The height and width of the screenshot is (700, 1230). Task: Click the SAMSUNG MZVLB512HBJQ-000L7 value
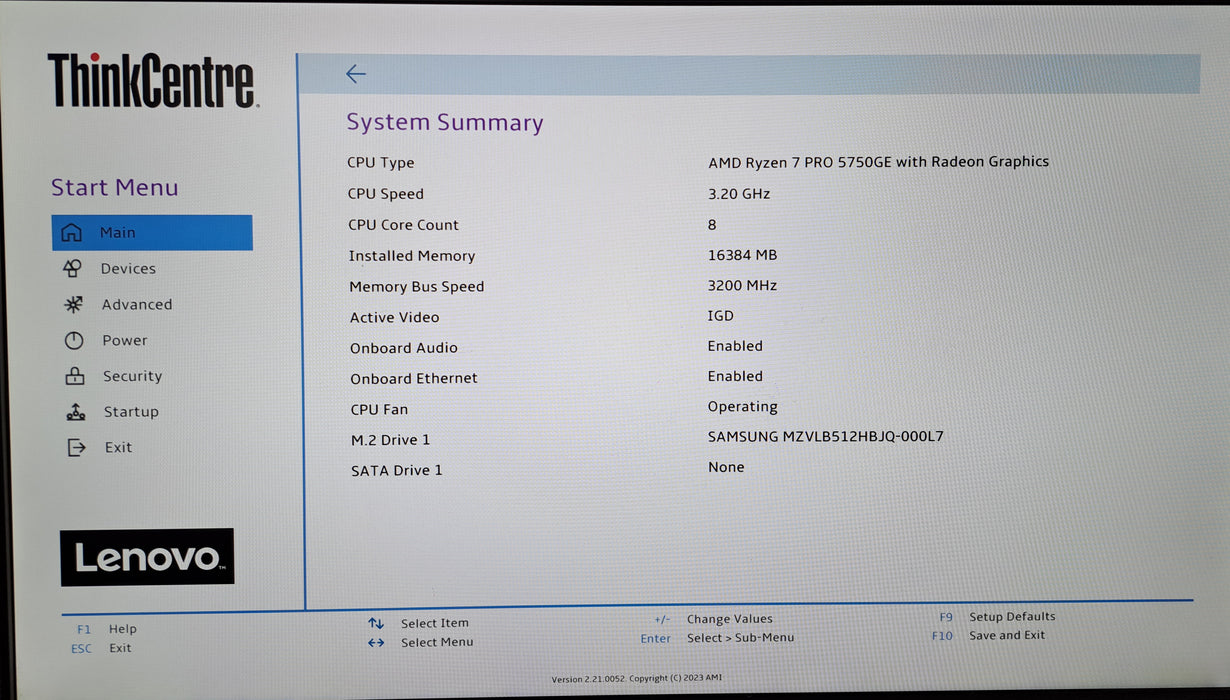coord(826,437)
